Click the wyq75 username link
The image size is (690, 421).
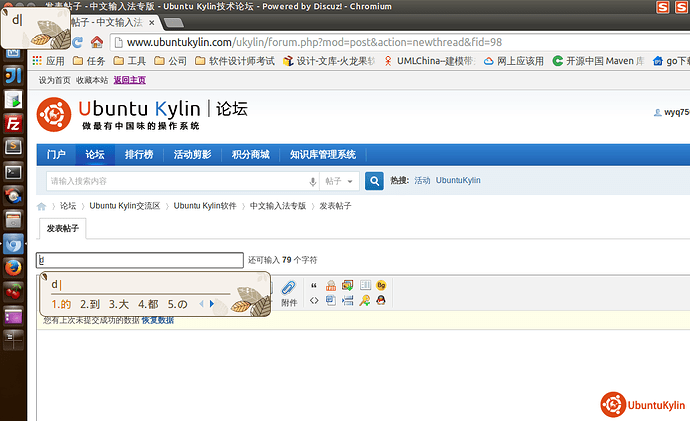pyautogui.click(x=676, y=112)
